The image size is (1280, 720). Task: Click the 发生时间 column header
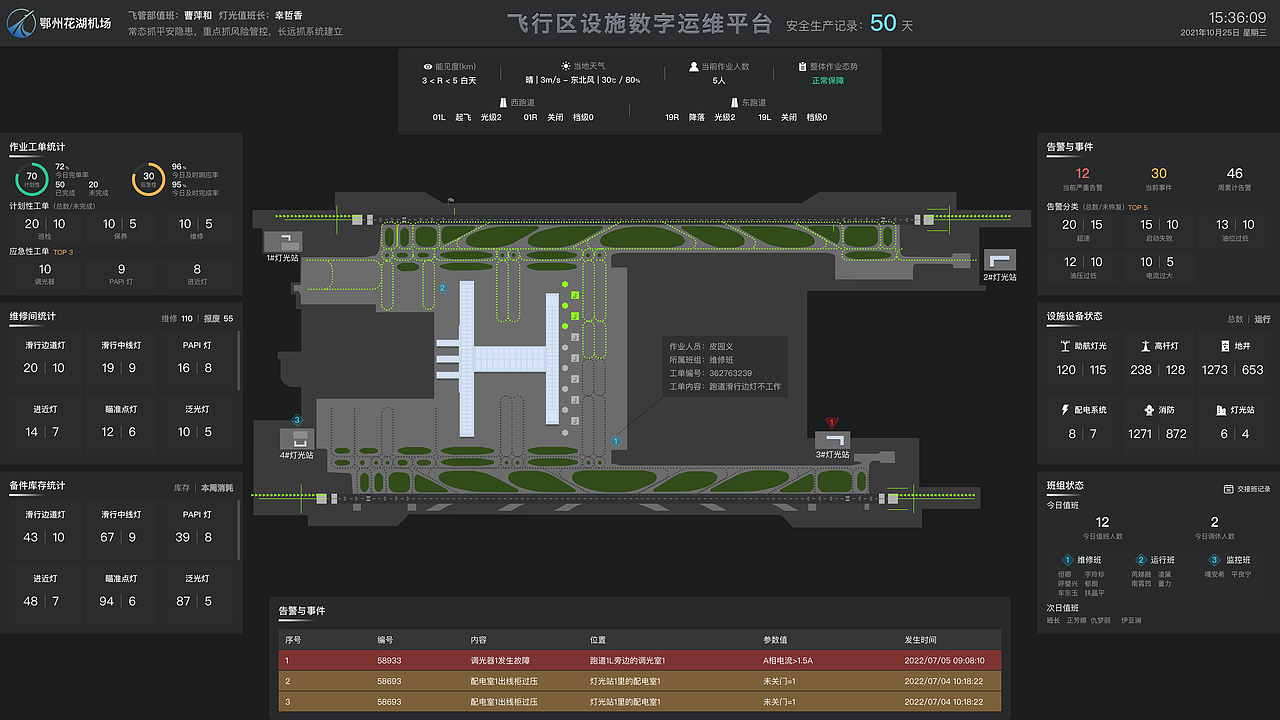pos(920,640)
